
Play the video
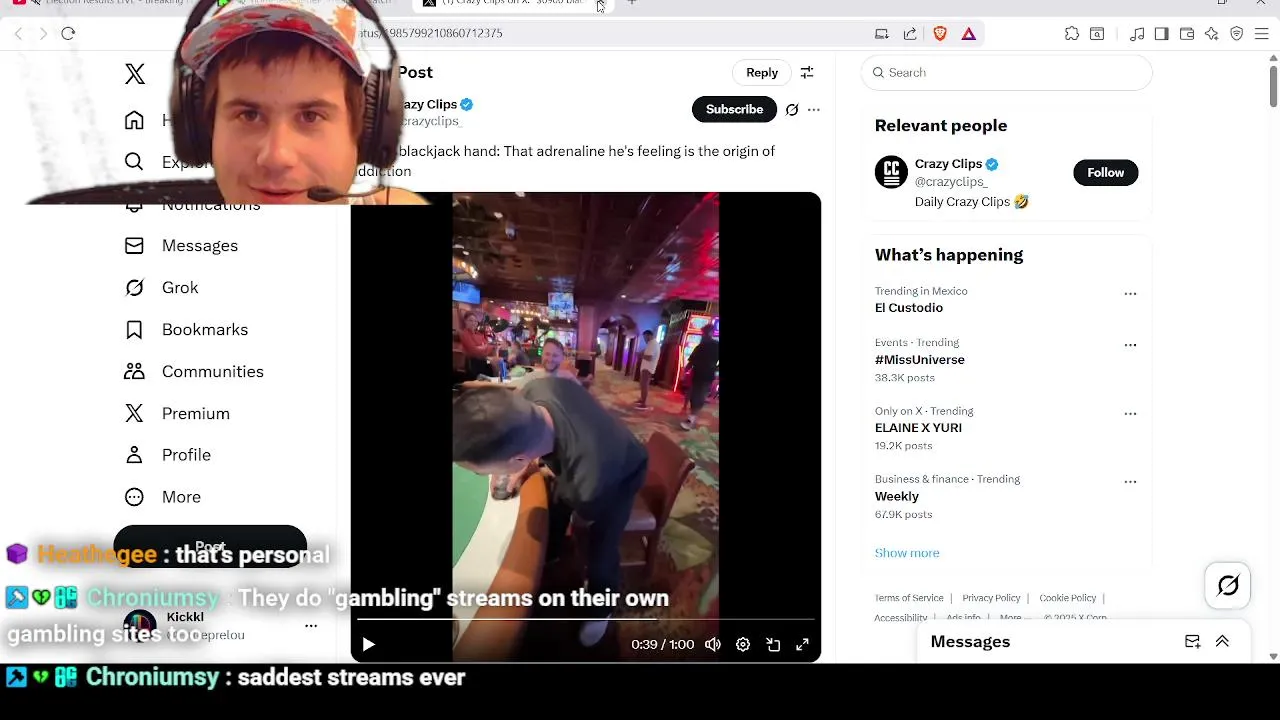tap(368, 645)
